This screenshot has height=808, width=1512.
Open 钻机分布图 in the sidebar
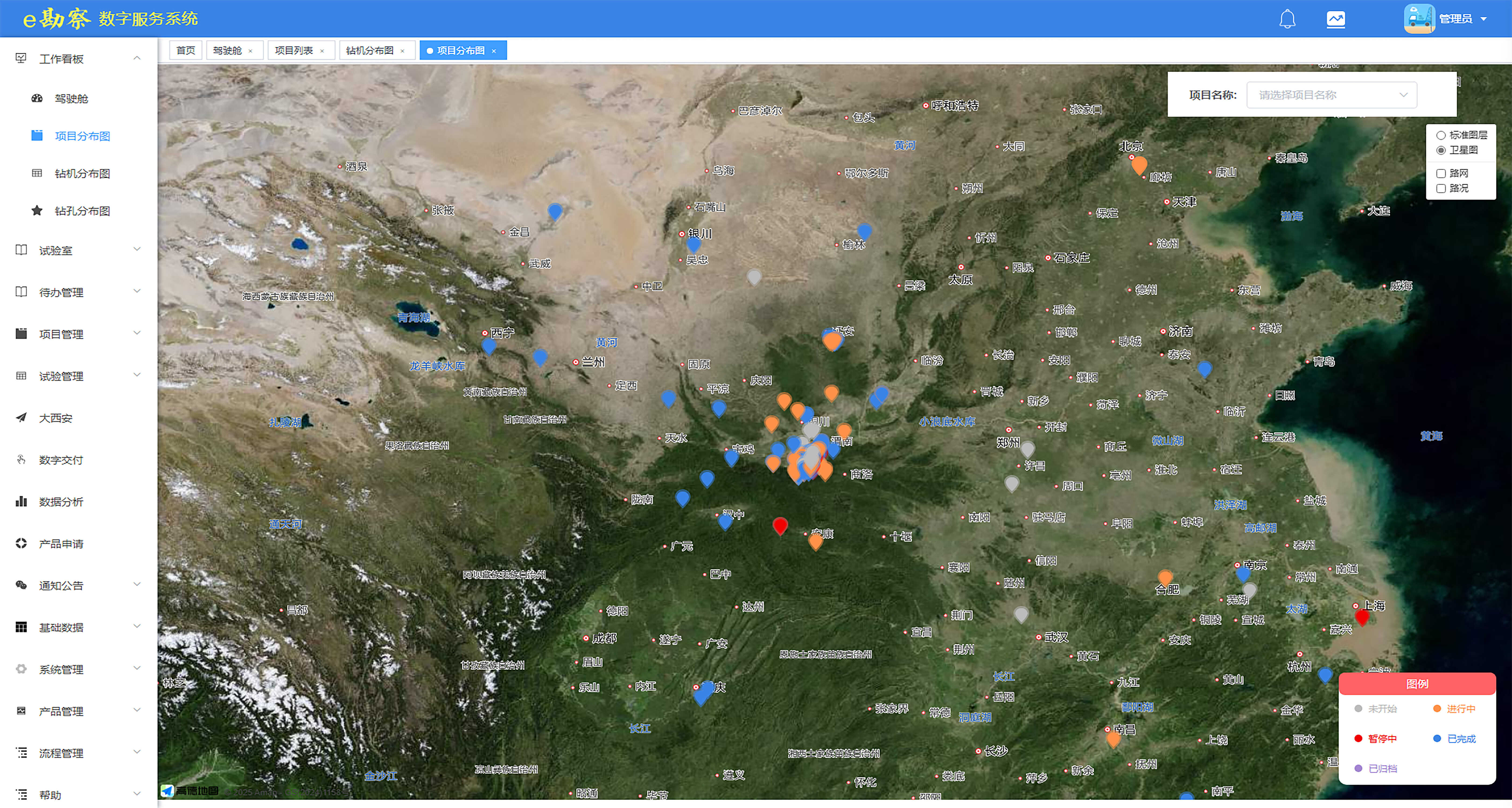(82, 173)
